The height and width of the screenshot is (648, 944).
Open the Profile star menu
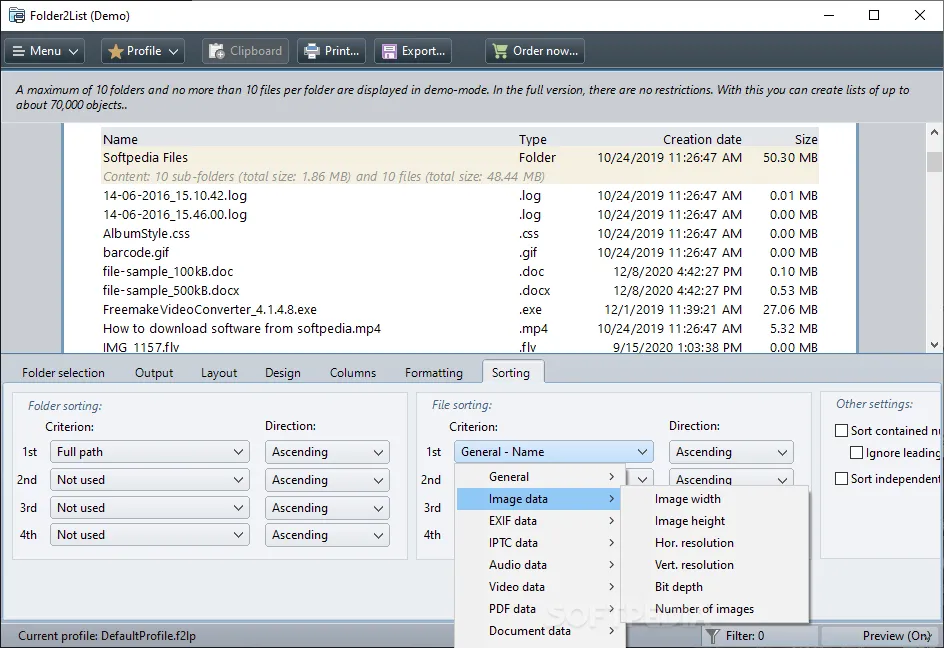pyautogui.click(x=143, y=51)
